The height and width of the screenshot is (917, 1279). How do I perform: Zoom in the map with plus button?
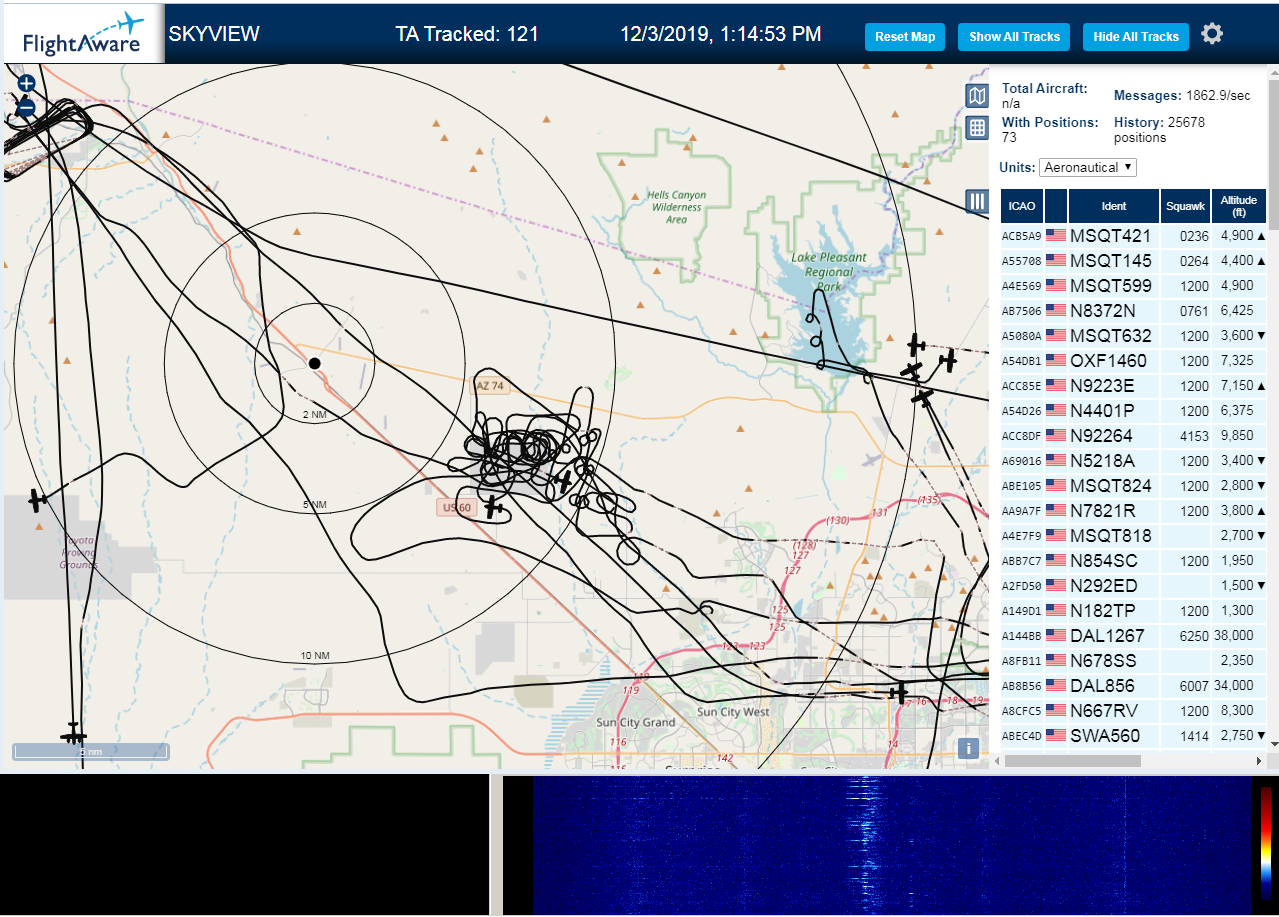click(27, 84)
